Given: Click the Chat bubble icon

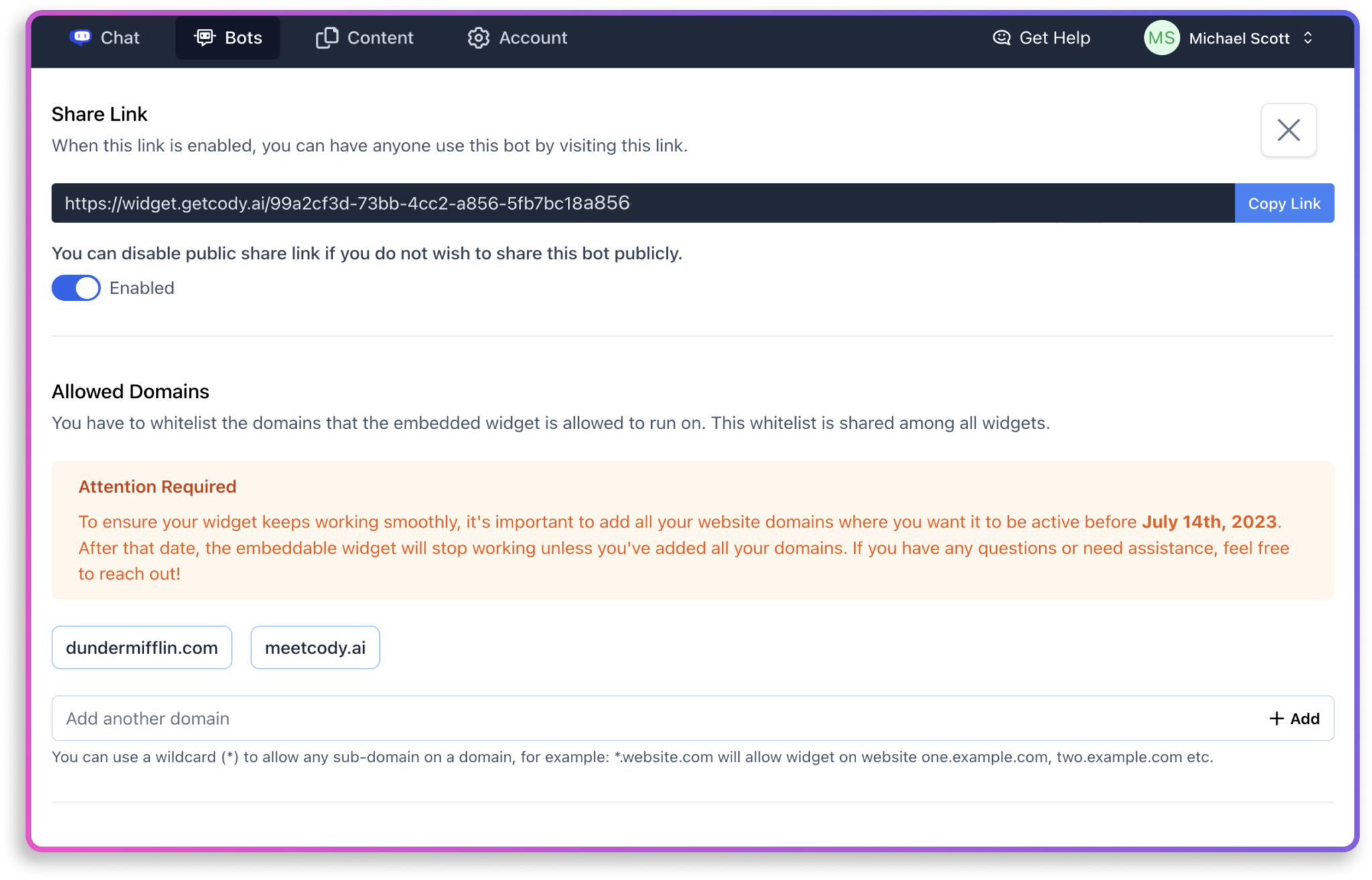Looking at the screenshot, I should pos(80,38).
